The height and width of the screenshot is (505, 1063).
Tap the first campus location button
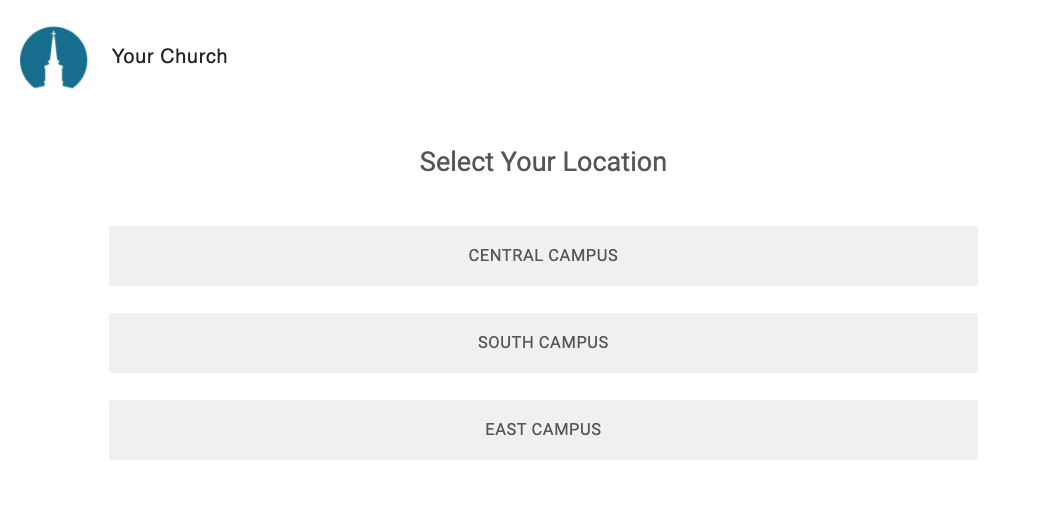(543, 256)
